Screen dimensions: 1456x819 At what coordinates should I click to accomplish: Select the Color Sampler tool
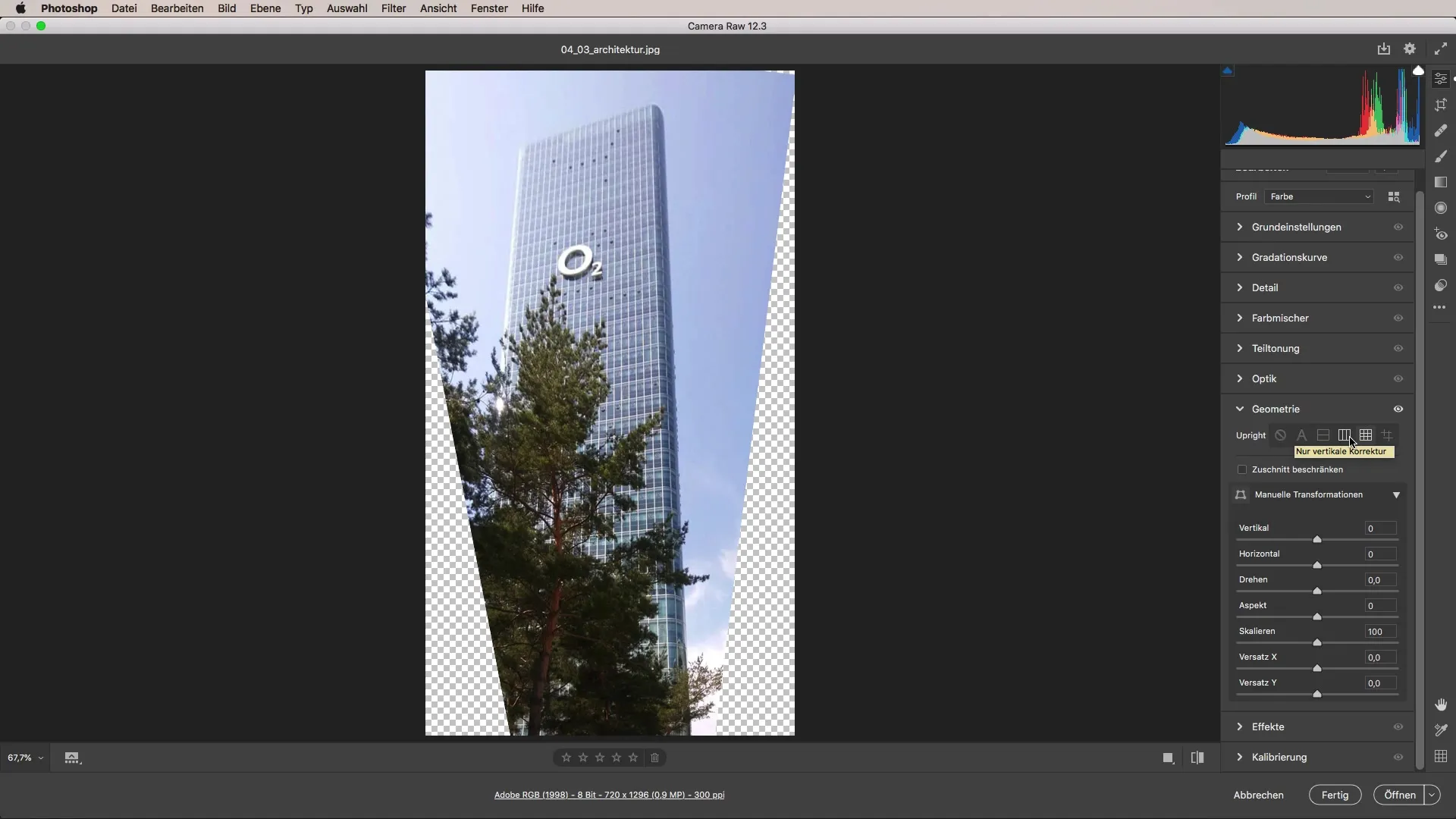point(1441,730)
